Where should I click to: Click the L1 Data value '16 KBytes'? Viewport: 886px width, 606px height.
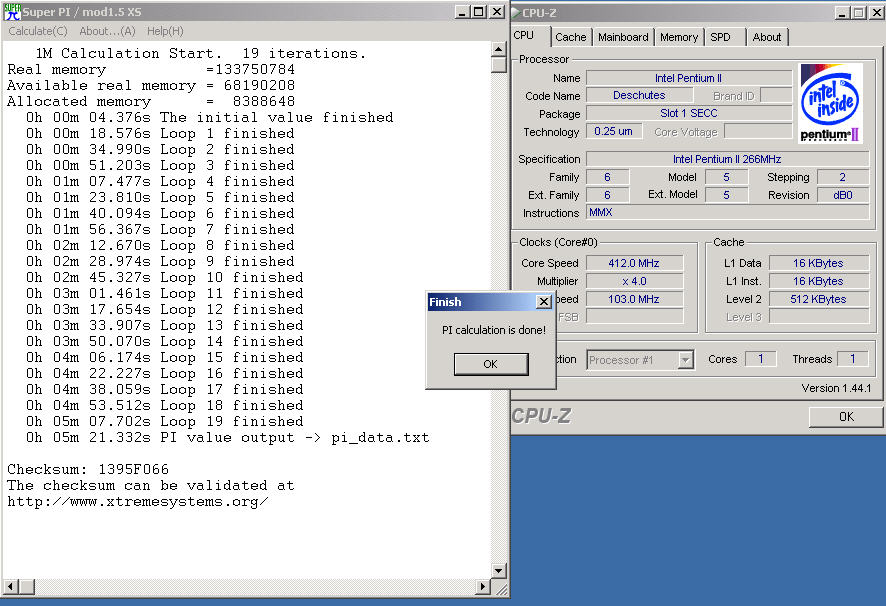[819, 263]
